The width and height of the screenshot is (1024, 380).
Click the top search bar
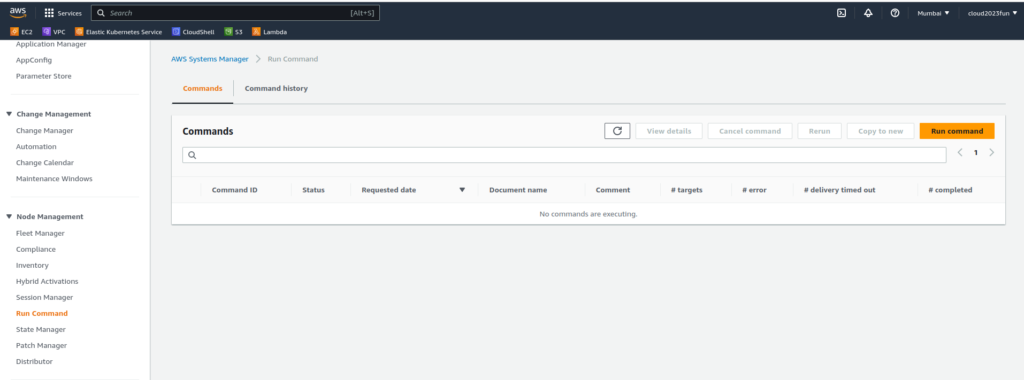235,13
